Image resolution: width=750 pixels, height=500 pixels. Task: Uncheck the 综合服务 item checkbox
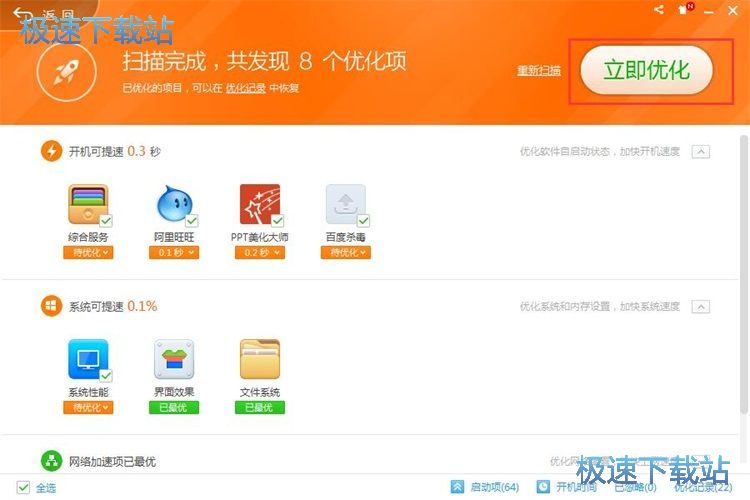pyautogui.click(x=106, y=220)
